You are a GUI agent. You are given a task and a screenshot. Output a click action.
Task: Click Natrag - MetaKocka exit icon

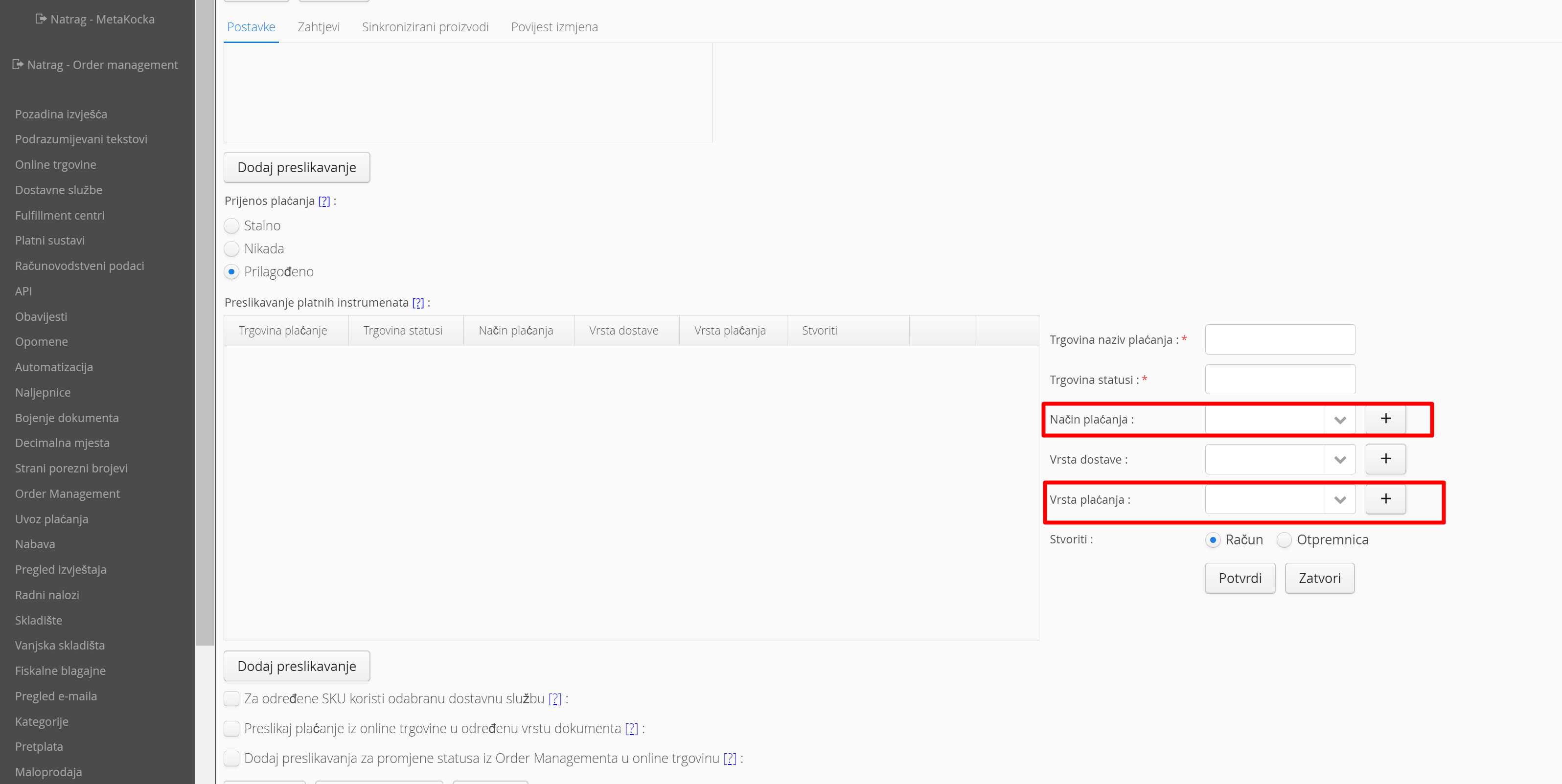(41, 19)
